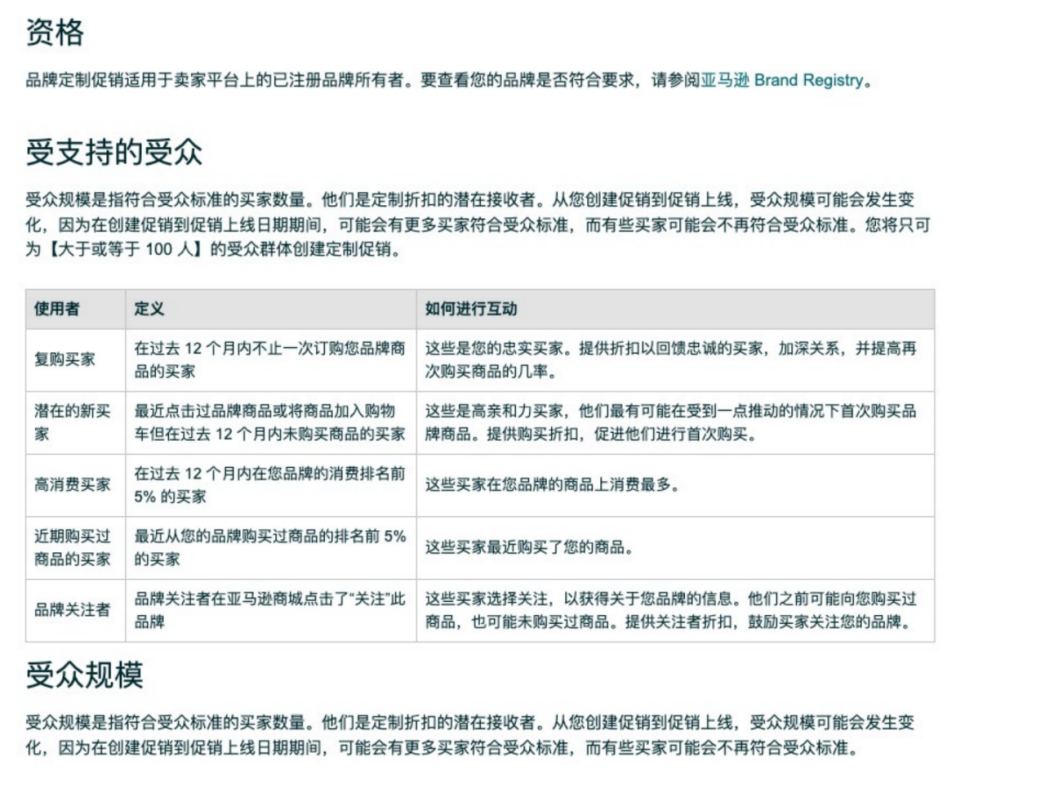
Task: Select the 定义 column header
Action: (x=150, y=309)
